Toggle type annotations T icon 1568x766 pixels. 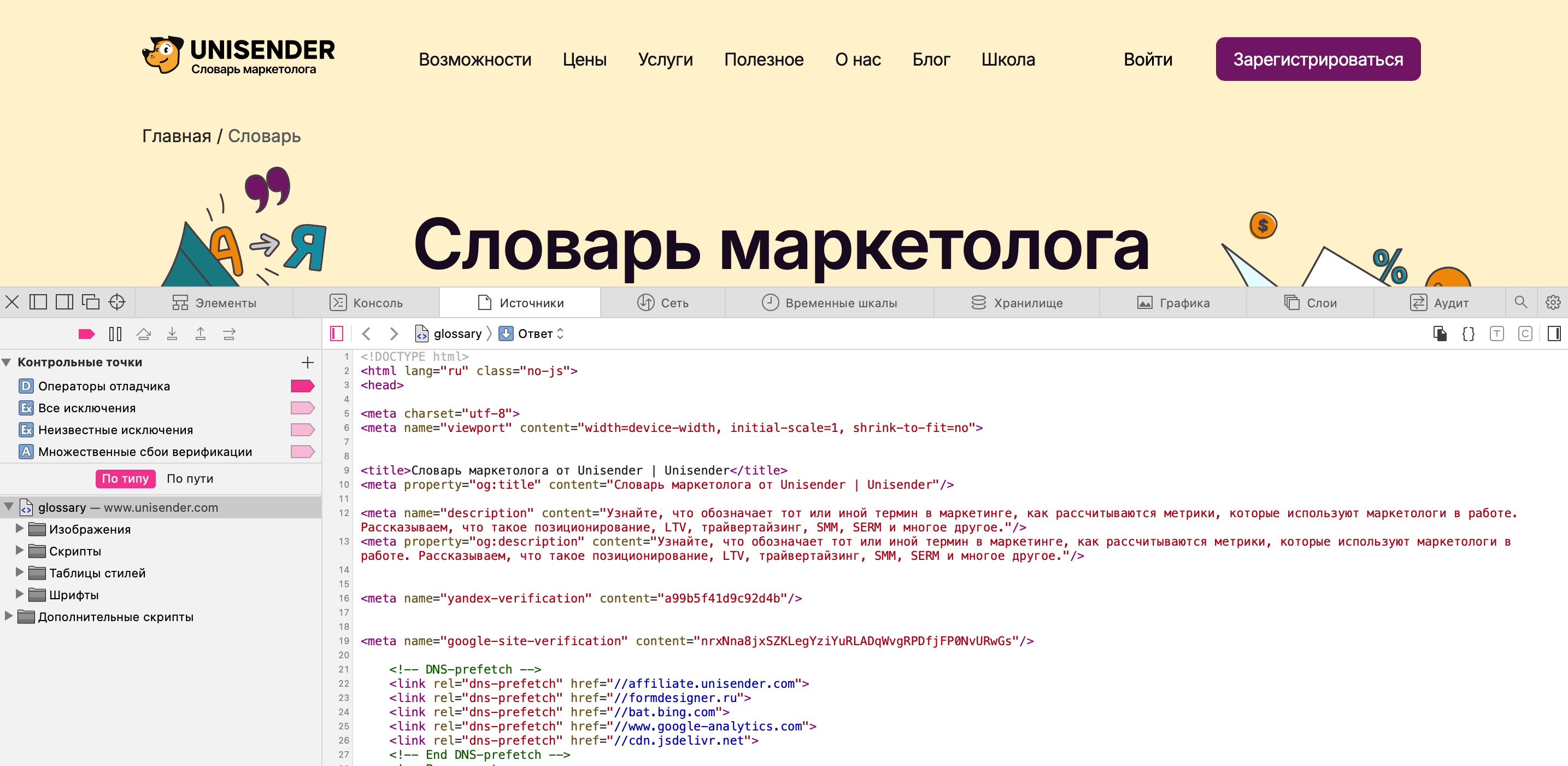pyautogui.click(x=1497, y=334)
